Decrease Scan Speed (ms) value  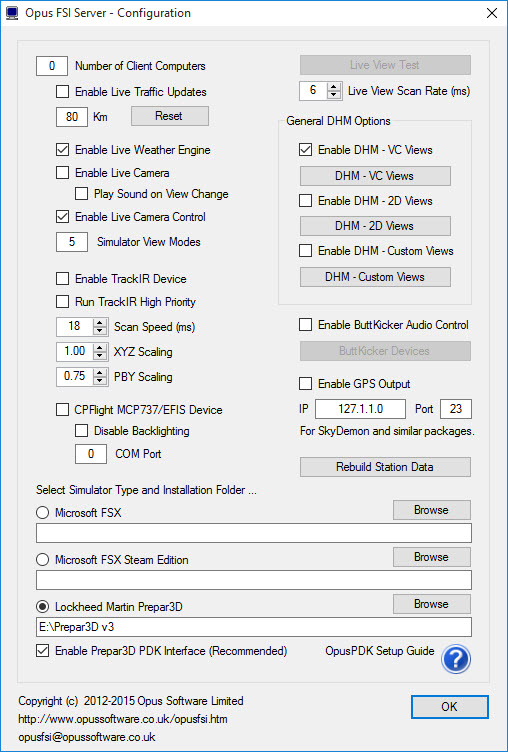click(x=100, y=331)
